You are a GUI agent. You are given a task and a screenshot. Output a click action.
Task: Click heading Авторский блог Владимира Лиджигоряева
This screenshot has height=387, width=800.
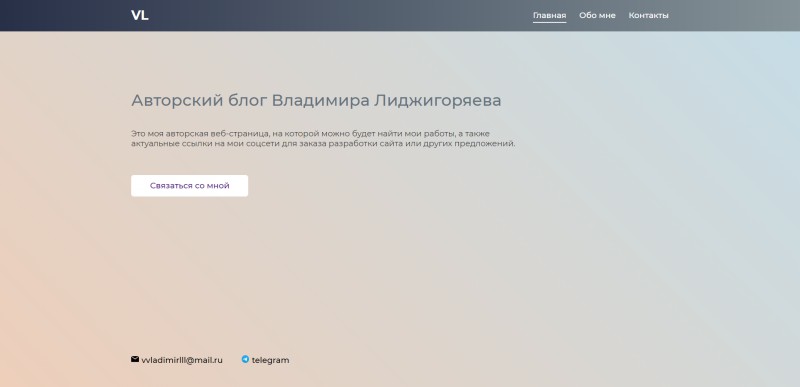tap(316, 100)
